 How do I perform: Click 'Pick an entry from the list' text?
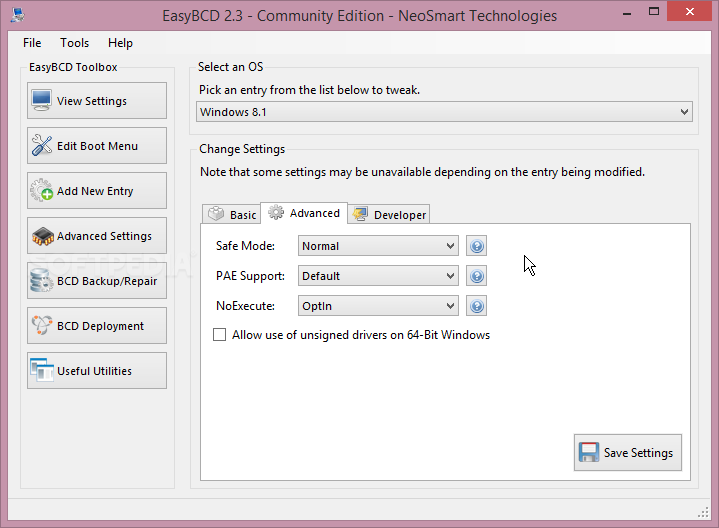pyautogui.click(x=310, y=90)
